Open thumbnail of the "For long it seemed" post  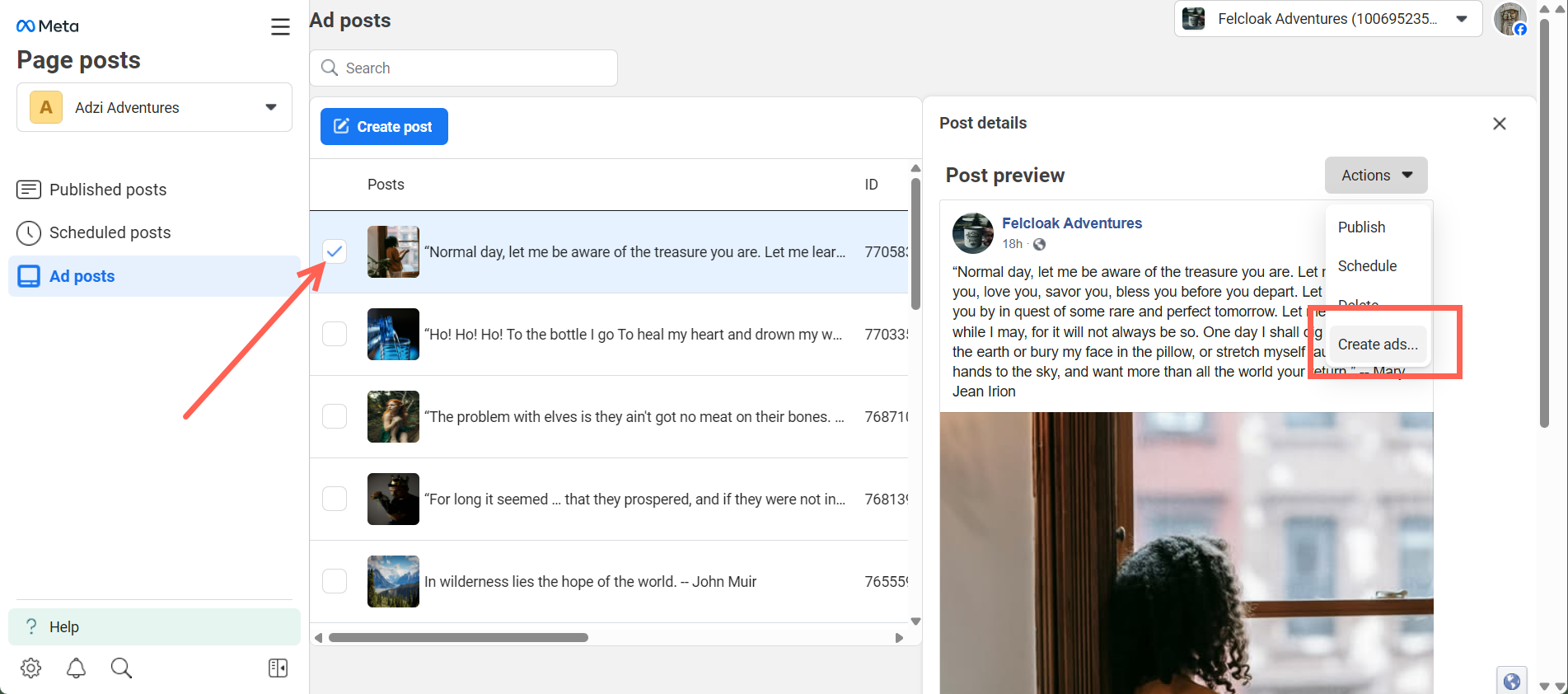point(393,499)
